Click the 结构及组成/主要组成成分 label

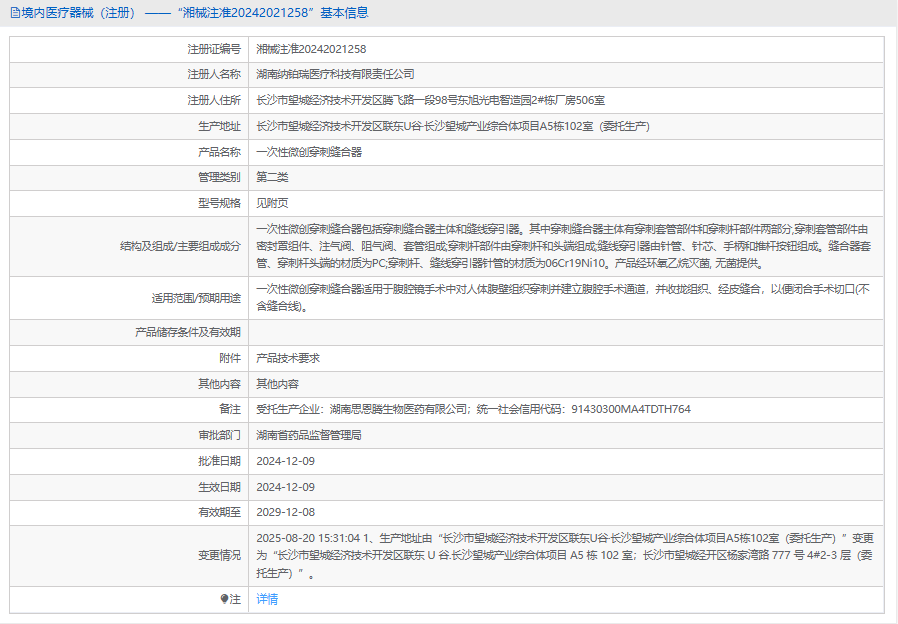coord(180,246)
